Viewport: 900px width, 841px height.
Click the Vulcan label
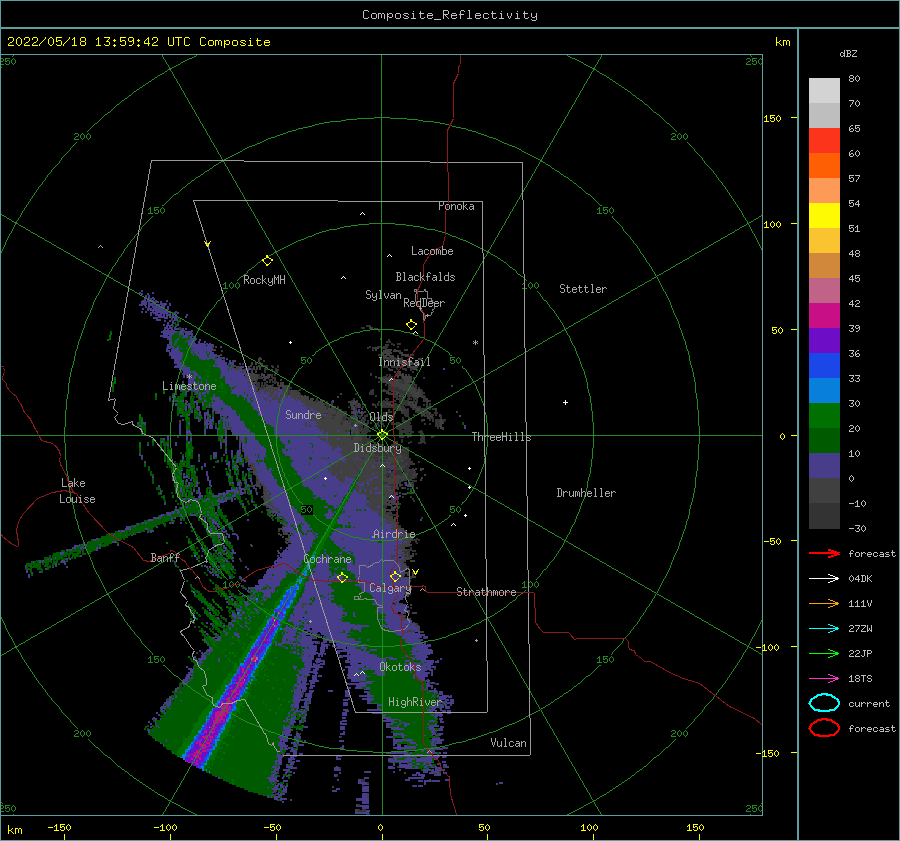509,743
